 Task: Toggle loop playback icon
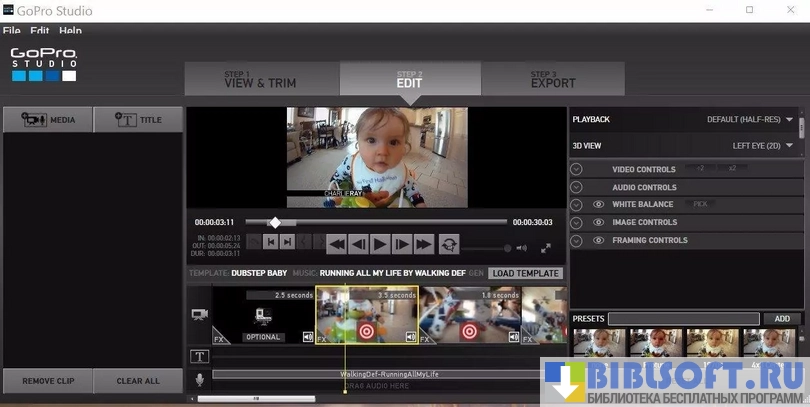pos(449,243)
